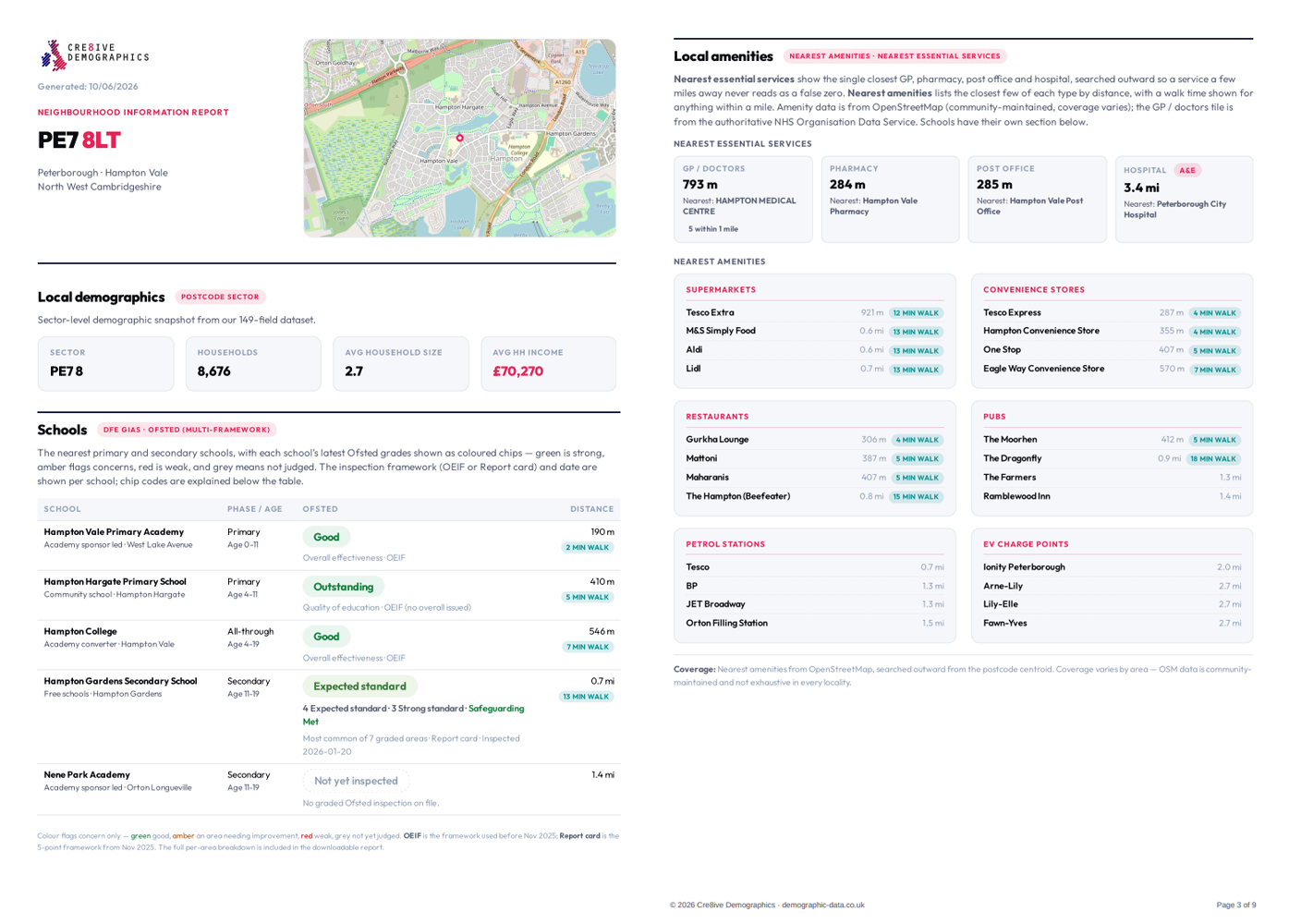This screenshot has width=1289, height=924.
Task: Click the Avg Household Size 2.7 card
Action: pyautogui.click(x=401, y=364)
